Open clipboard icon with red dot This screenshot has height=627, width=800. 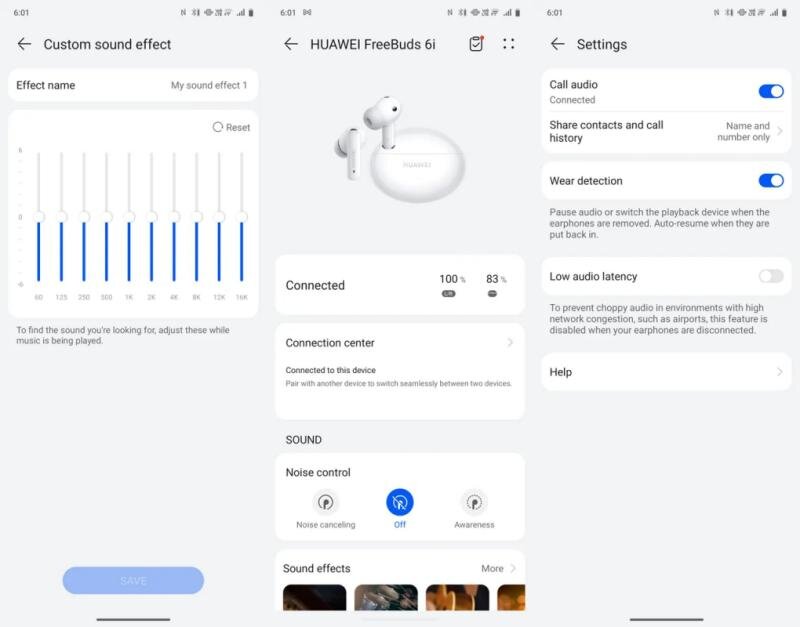[x=476, y=44]
